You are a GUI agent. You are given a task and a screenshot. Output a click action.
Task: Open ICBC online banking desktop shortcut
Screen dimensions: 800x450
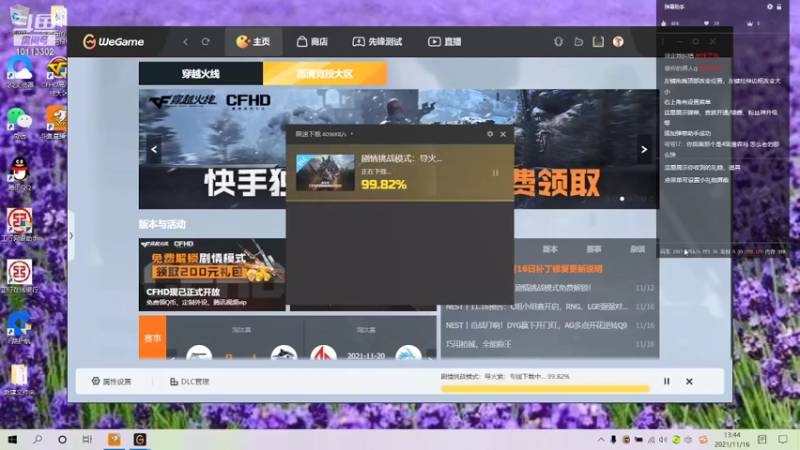click(19, 276)
